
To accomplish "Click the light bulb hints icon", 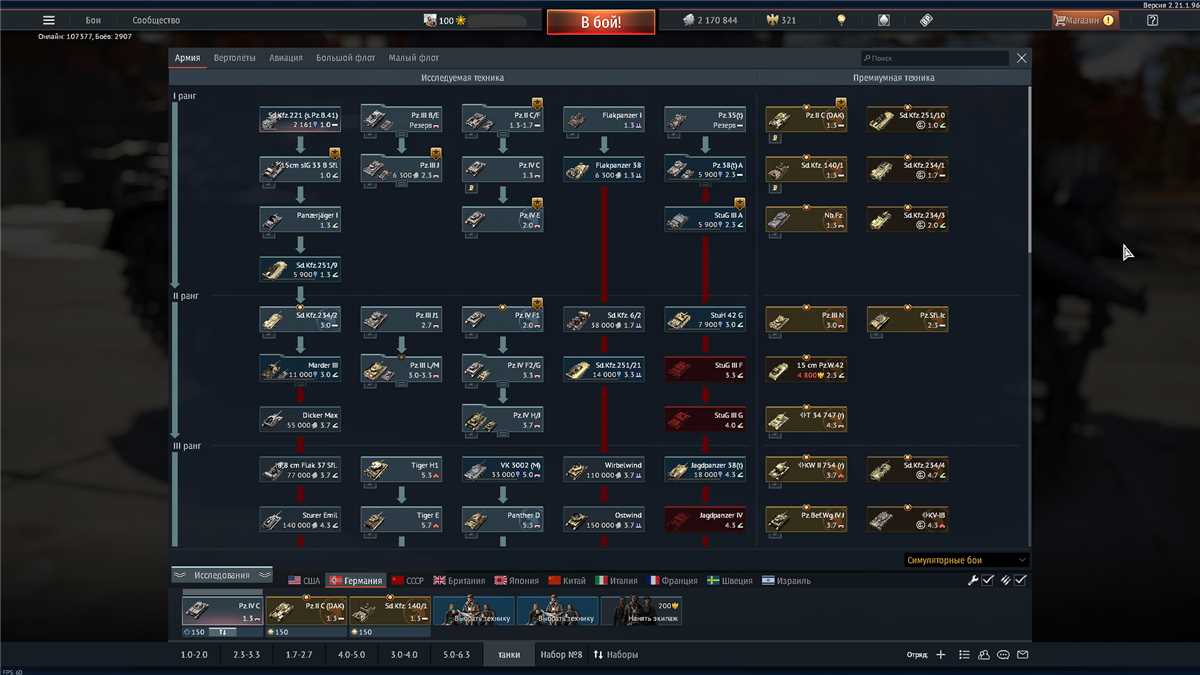I will coord(842,20).
